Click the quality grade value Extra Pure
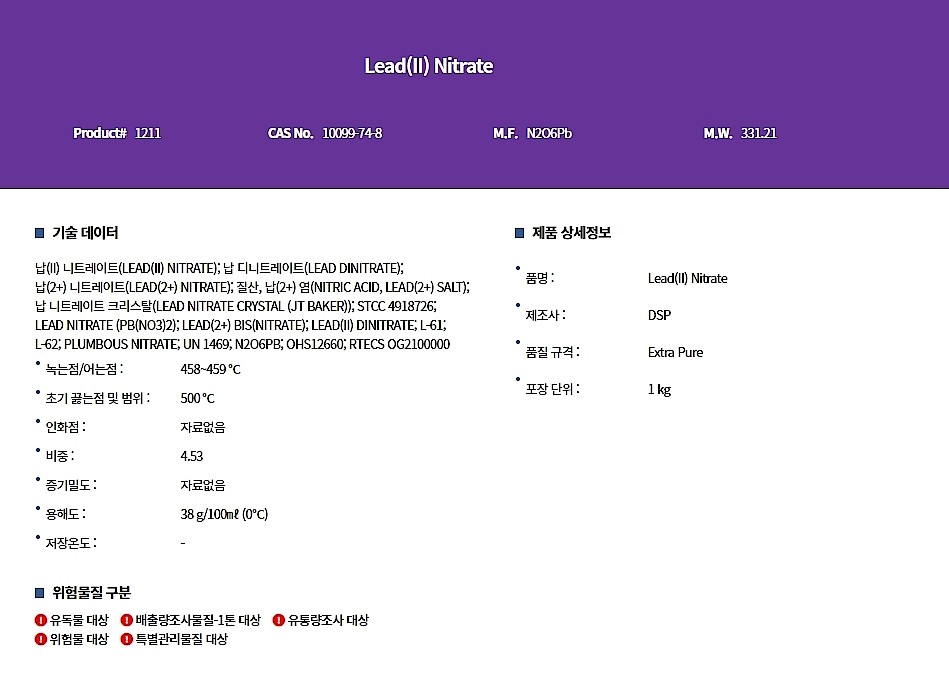 click(675, 352)
